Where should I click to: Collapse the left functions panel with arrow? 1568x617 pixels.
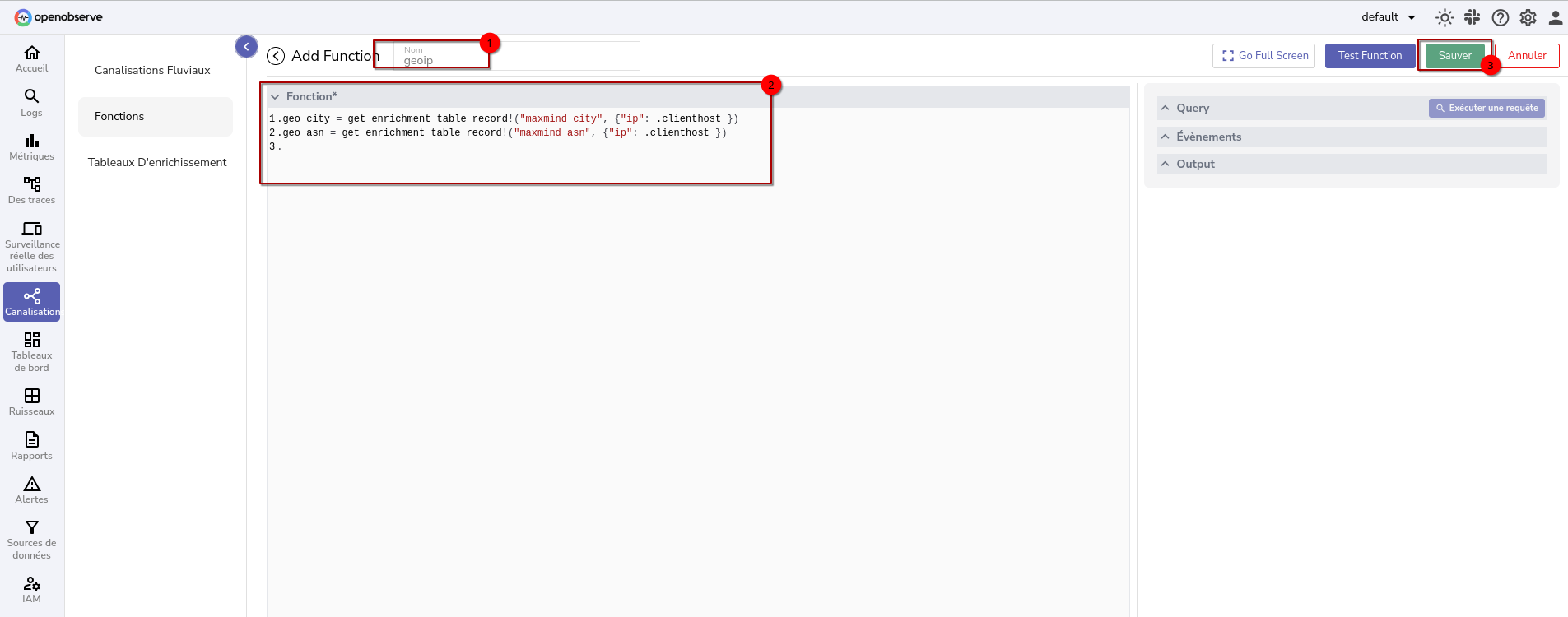pos(246,47)
